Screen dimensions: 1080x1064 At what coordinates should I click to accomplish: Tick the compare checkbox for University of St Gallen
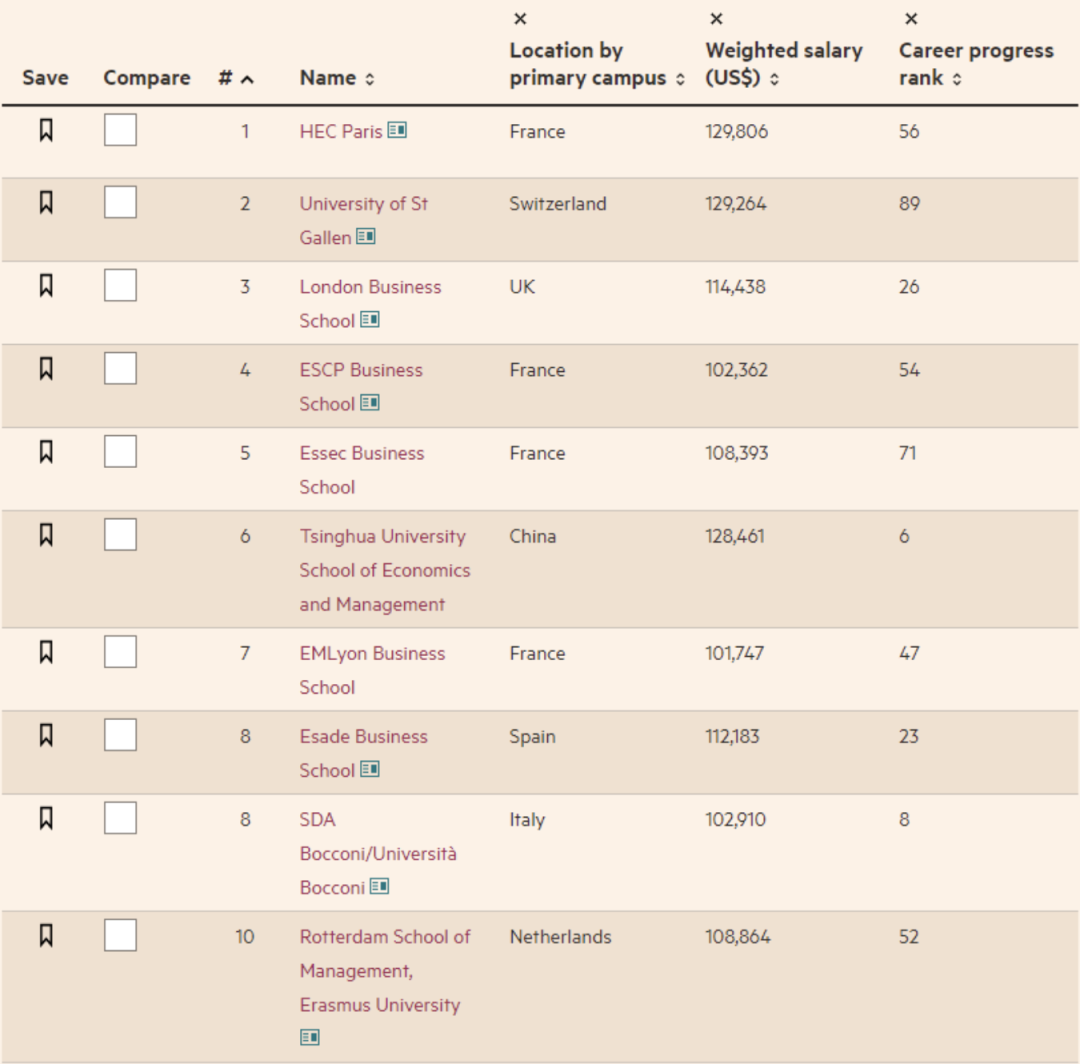pyautogui.click(x=120, y=204)
